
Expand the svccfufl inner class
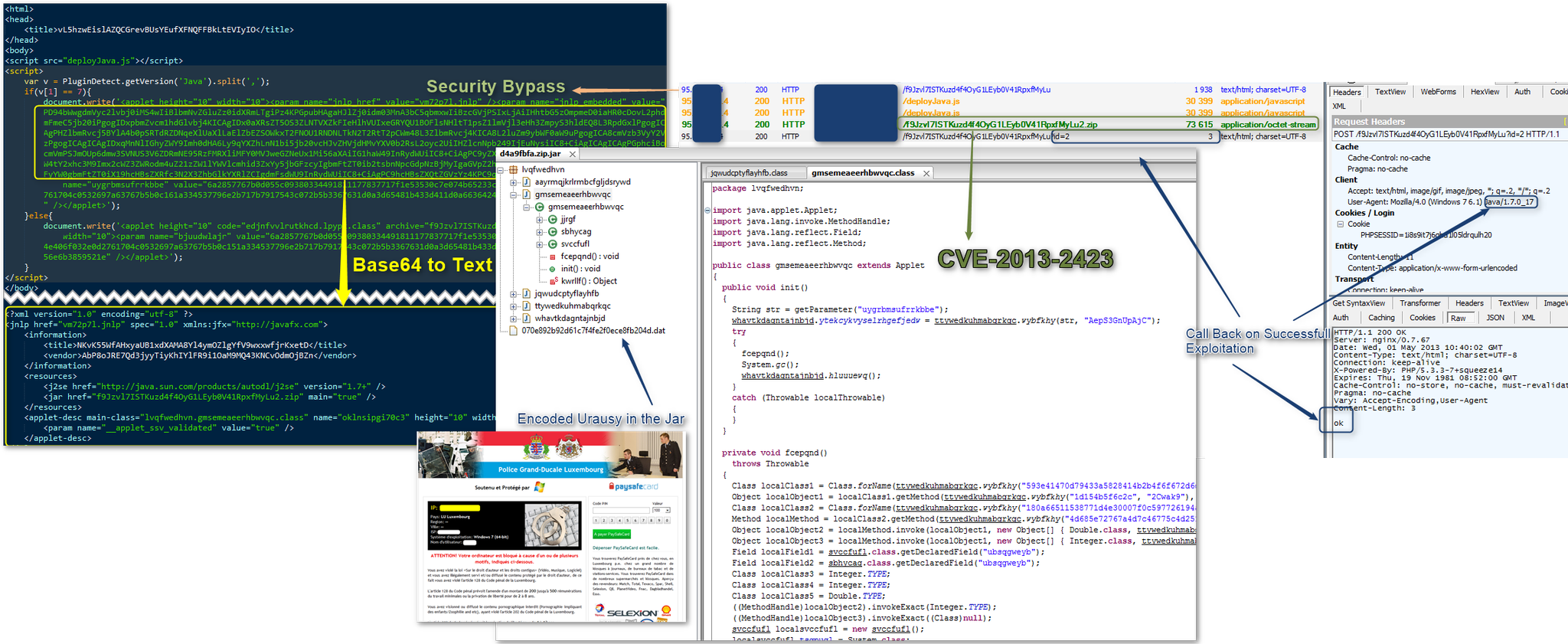point(539,244)
